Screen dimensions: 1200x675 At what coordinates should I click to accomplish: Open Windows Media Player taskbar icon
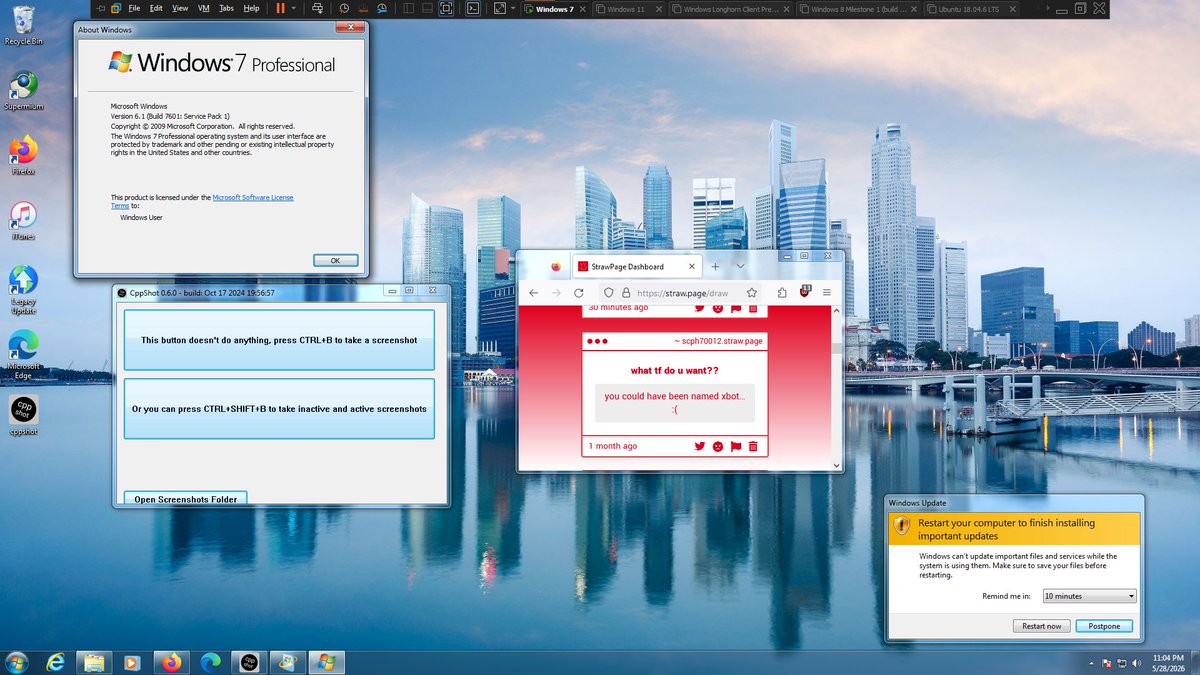pyautogui.click(x=131, y=662)
